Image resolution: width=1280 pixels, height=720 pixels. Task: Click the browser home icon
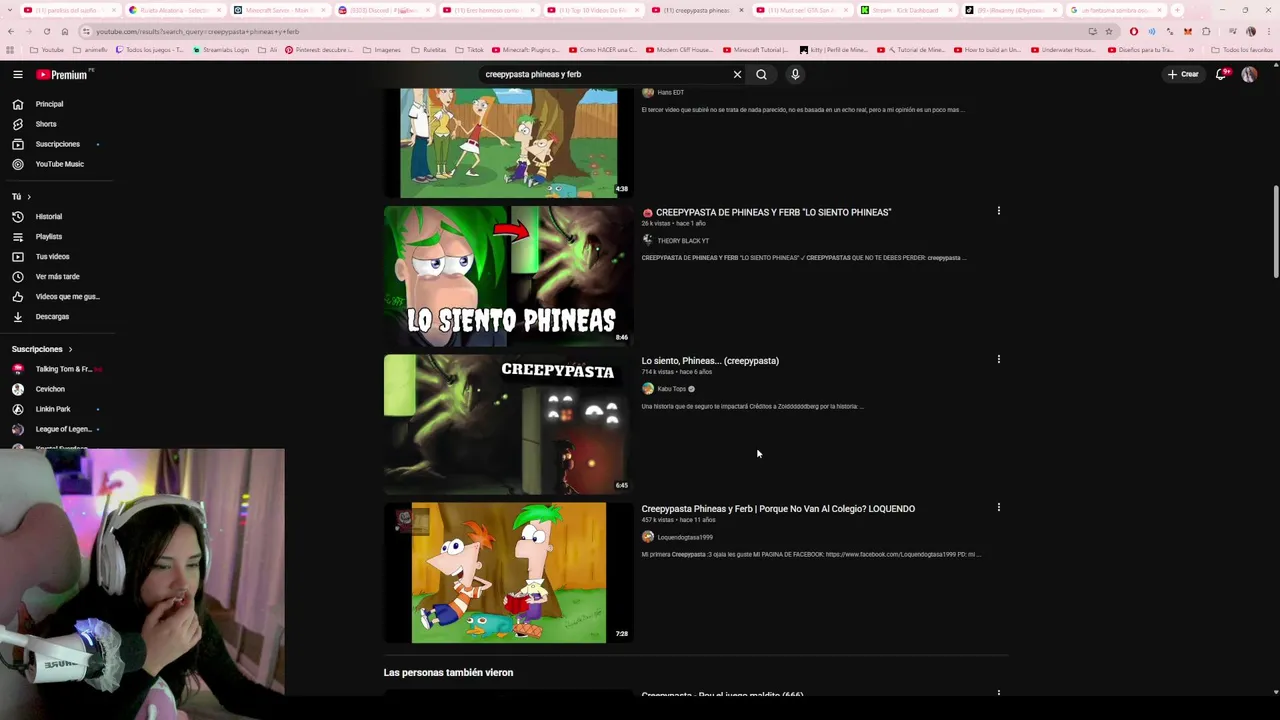[x=65, y=31]
